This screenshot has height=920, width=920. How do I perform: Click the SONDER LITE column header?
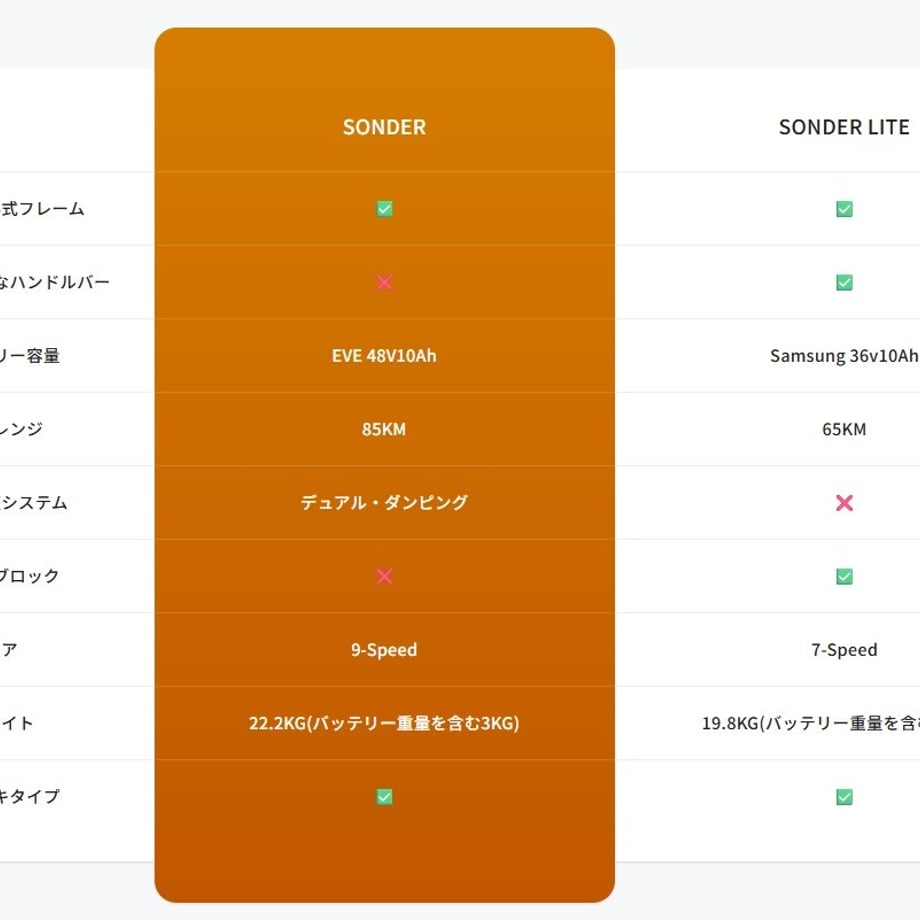(844, 127)
